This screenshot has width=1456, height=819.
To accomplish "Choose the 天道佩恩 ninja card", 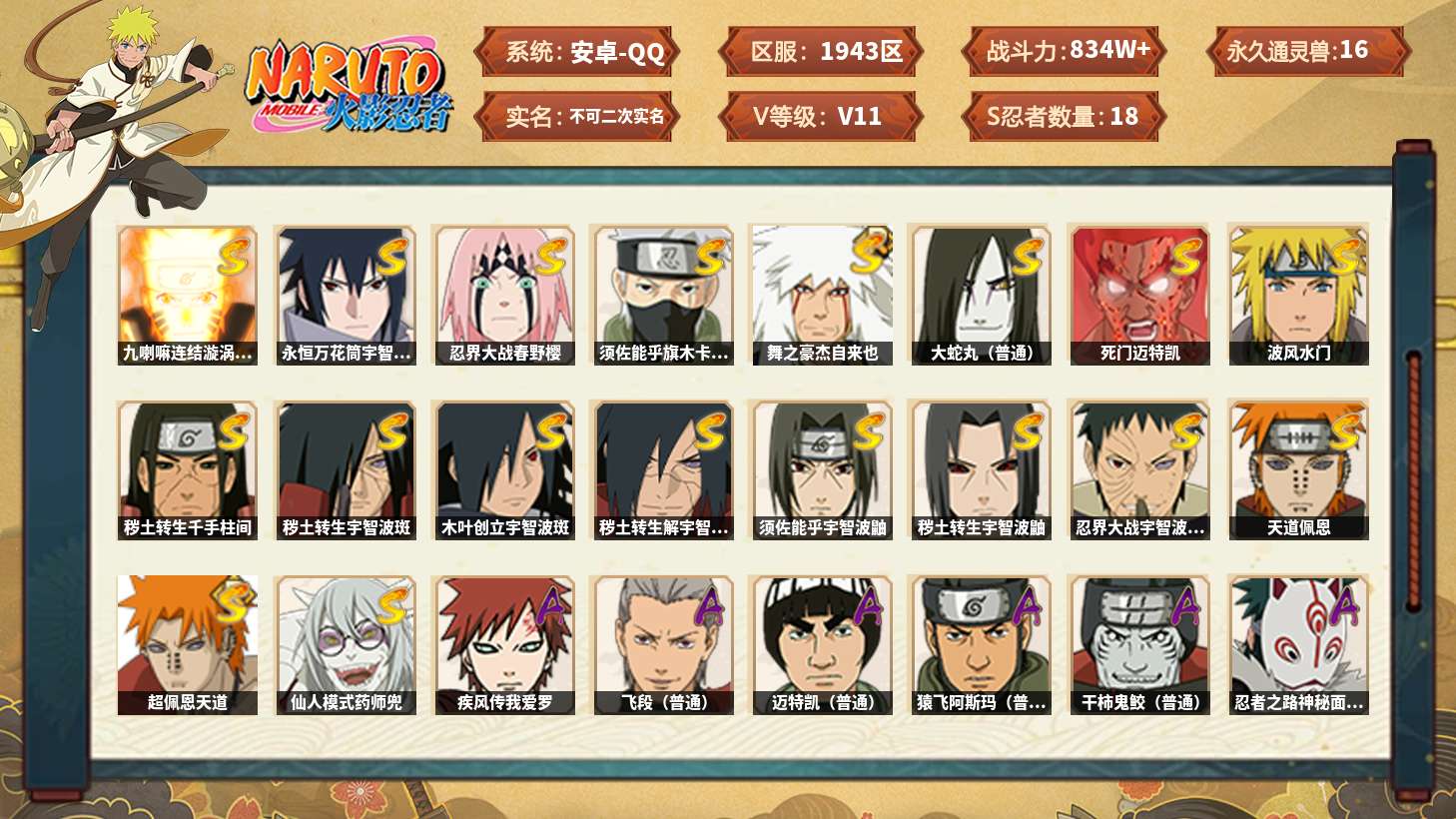I will pos(1298,470).
